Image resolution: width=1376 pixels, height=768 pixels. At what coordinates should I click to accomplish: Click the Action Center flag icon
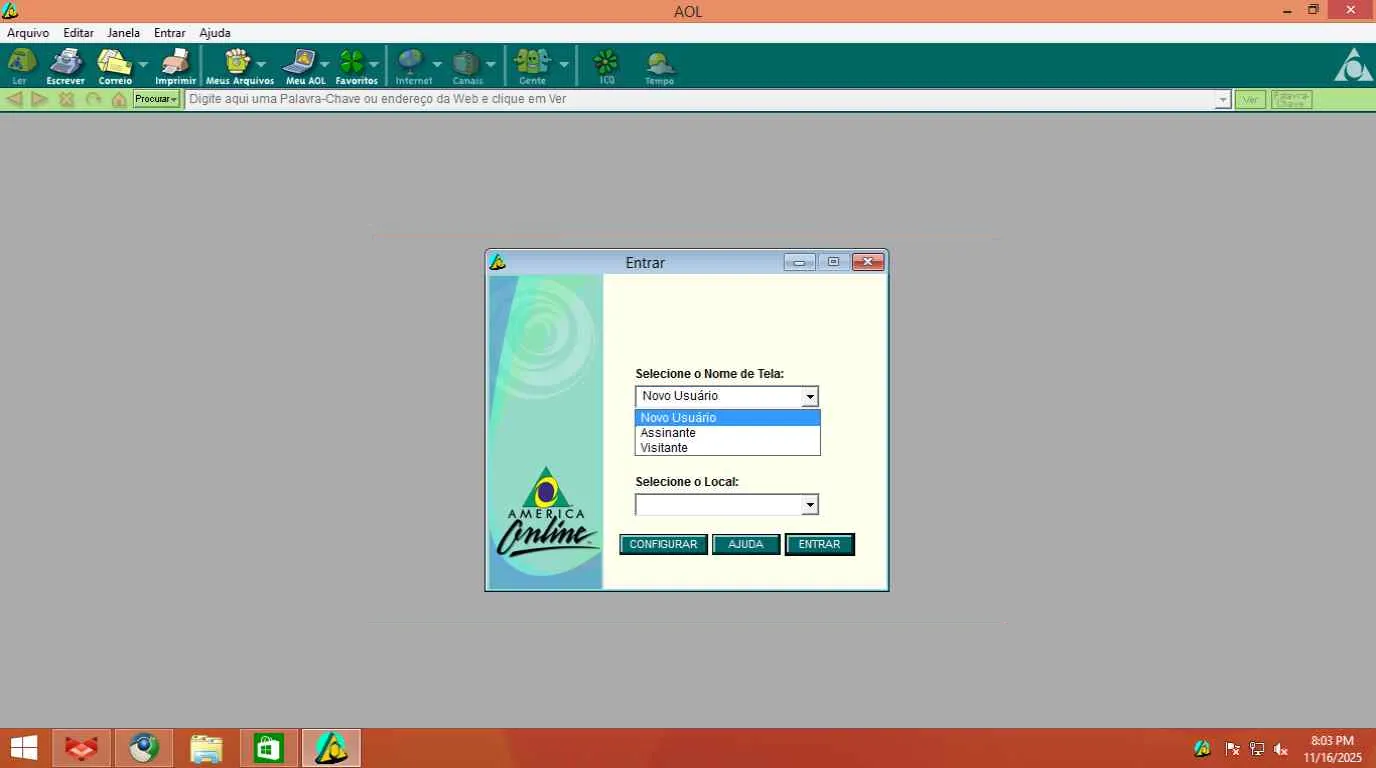1232,748
